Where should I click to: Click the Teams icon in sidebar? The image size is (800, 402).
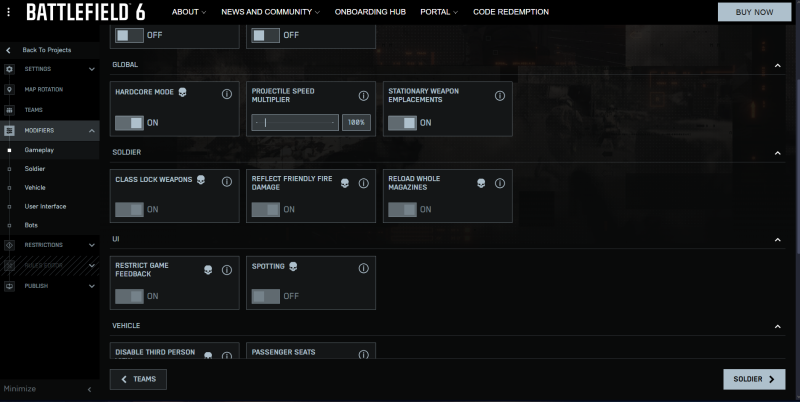point(9,110)
